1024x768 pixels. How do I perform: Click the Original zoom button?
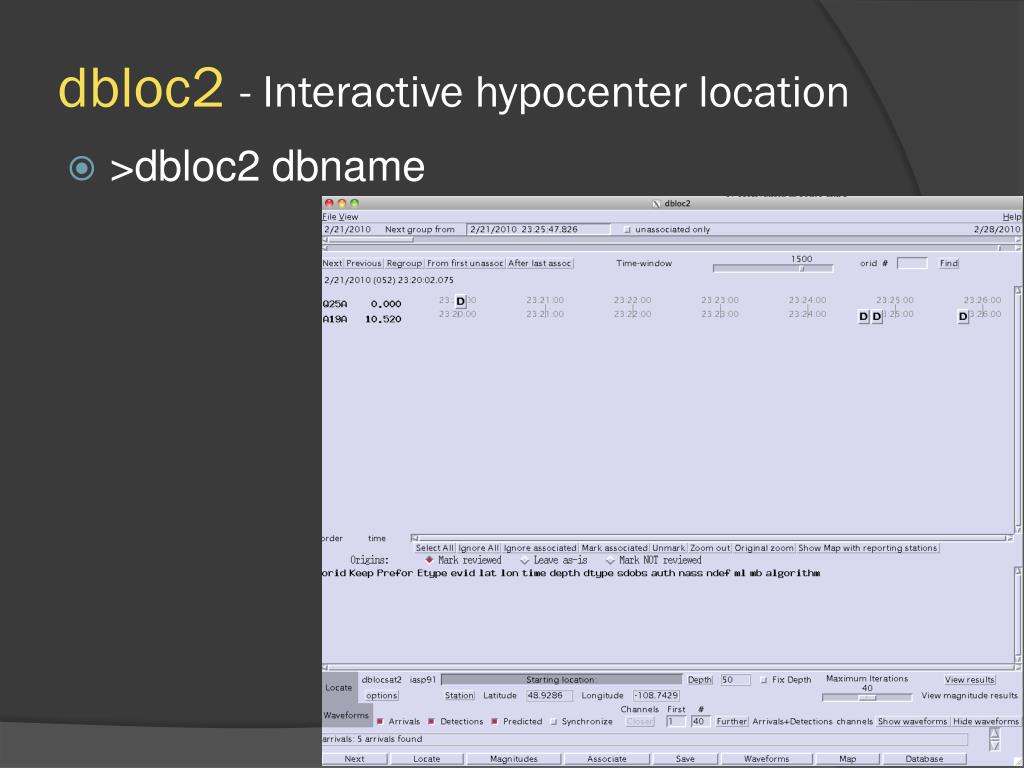pos(764,548)
